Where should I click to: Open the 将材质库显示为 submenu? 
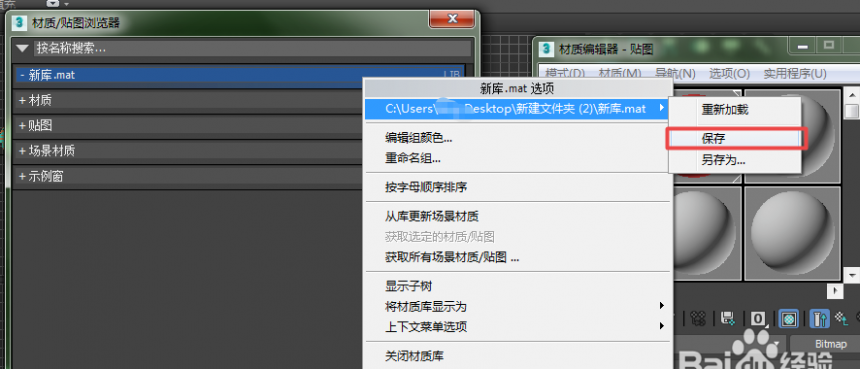[518, 306]
